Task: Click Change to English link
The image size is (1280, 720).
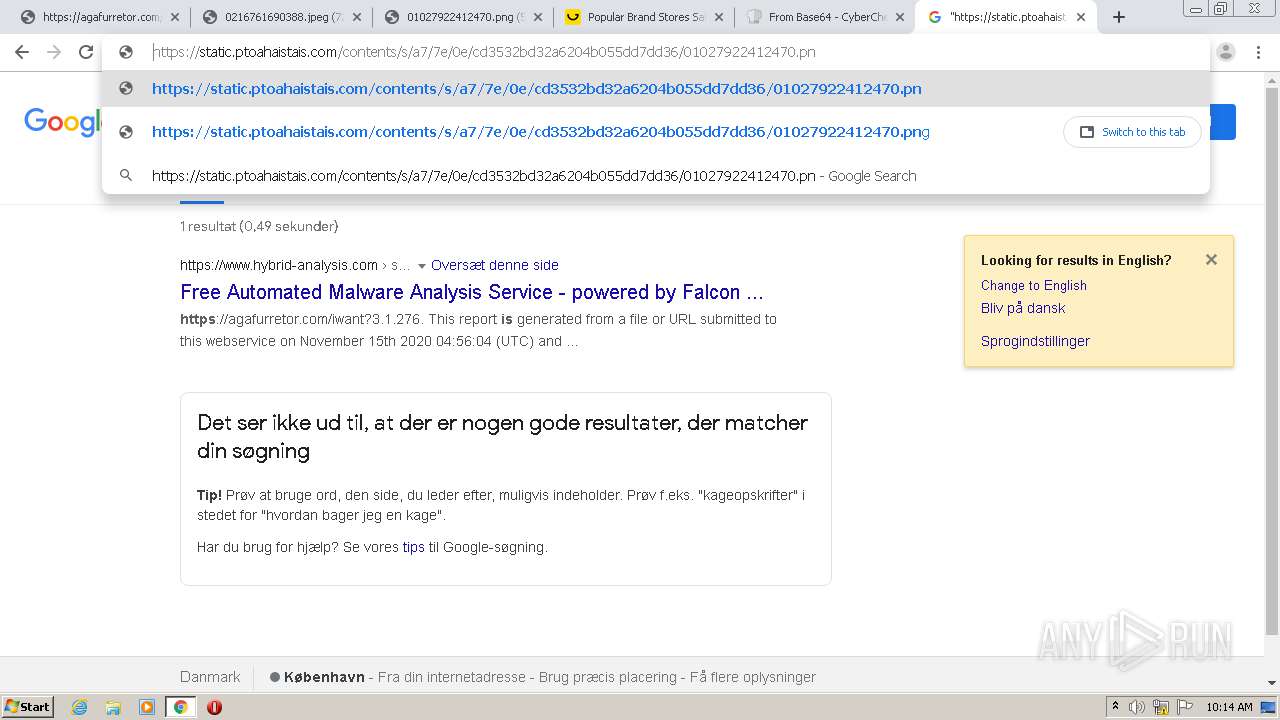Action: 1034,285
